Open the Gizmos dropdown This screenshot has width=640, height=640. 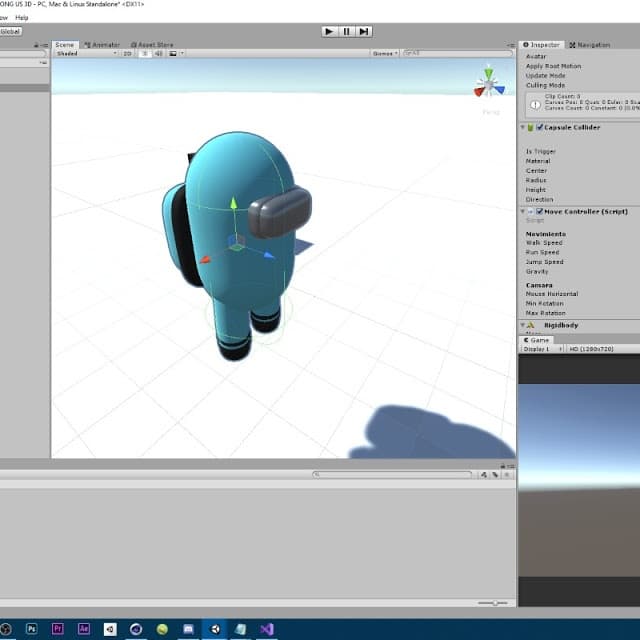(384, 53)
